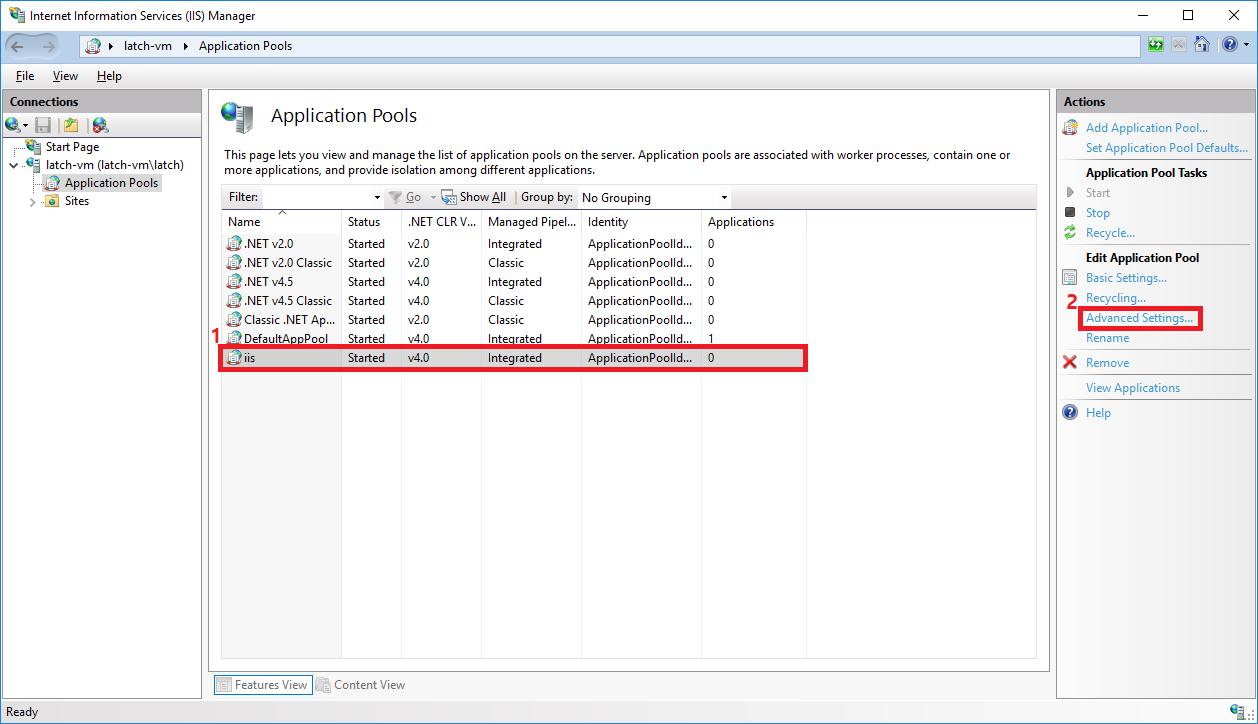Click the blue Help question icon

pos(1070,413)
